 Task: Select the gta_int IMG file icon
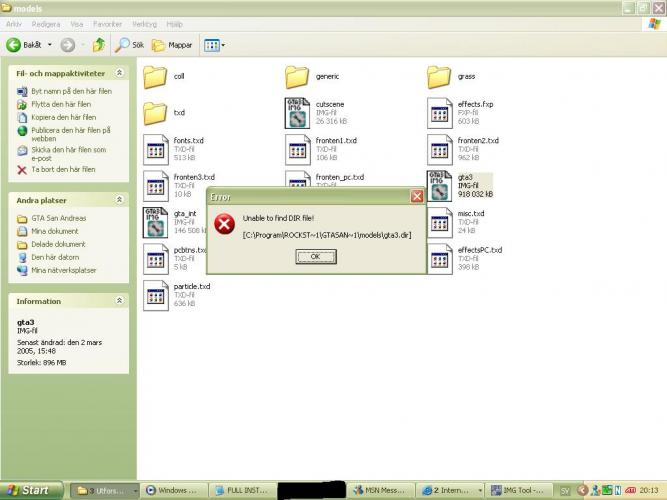click(x=155, y=222)
